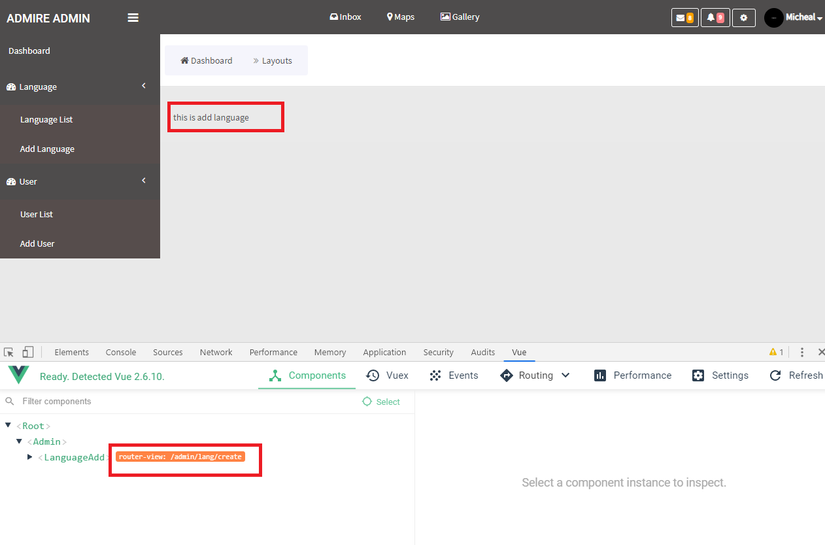
Task: Select the Root component in tree
Action: coord(33,426)
